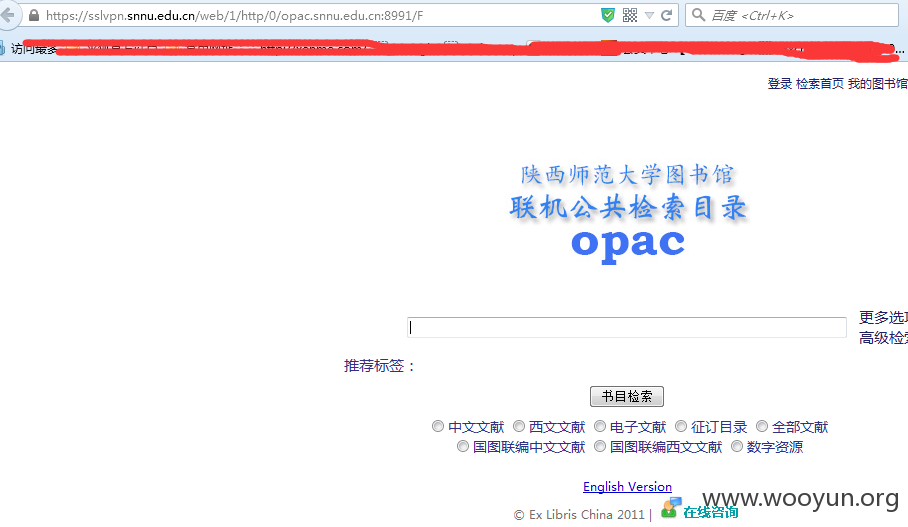Click the green shield icon in address bar
The width and height of the screenshot is (908, 527).
click(607, 16)
